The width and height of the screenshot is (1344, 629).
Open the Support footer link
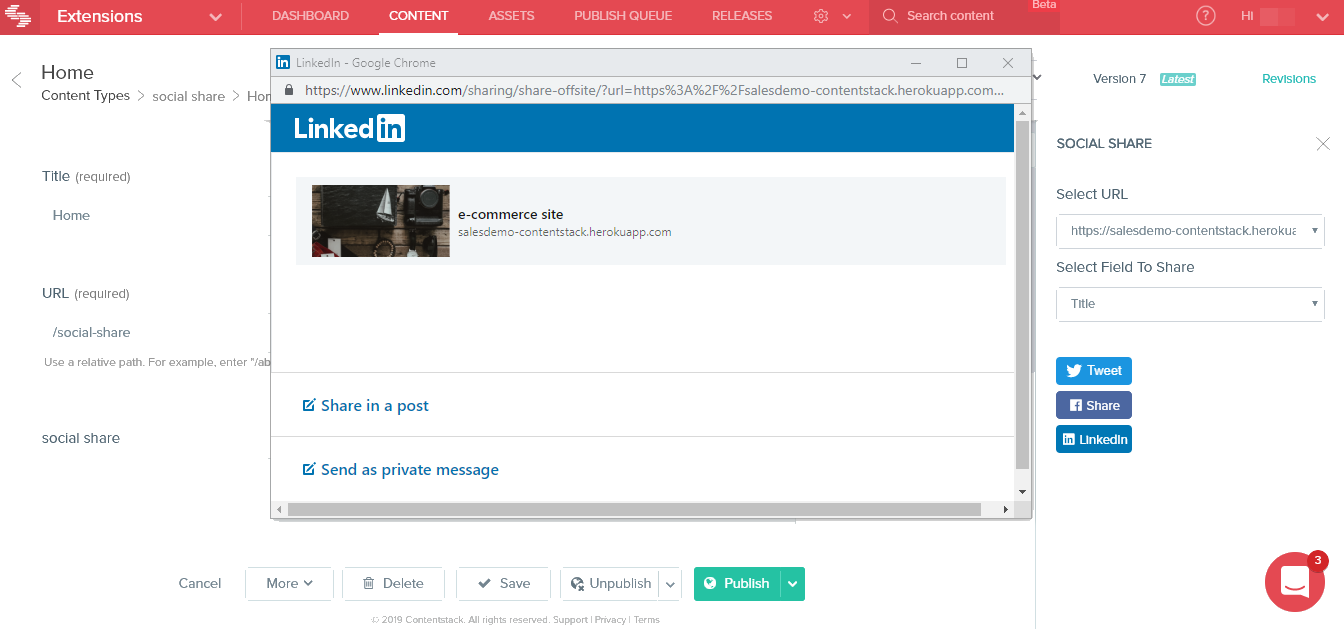571,620
